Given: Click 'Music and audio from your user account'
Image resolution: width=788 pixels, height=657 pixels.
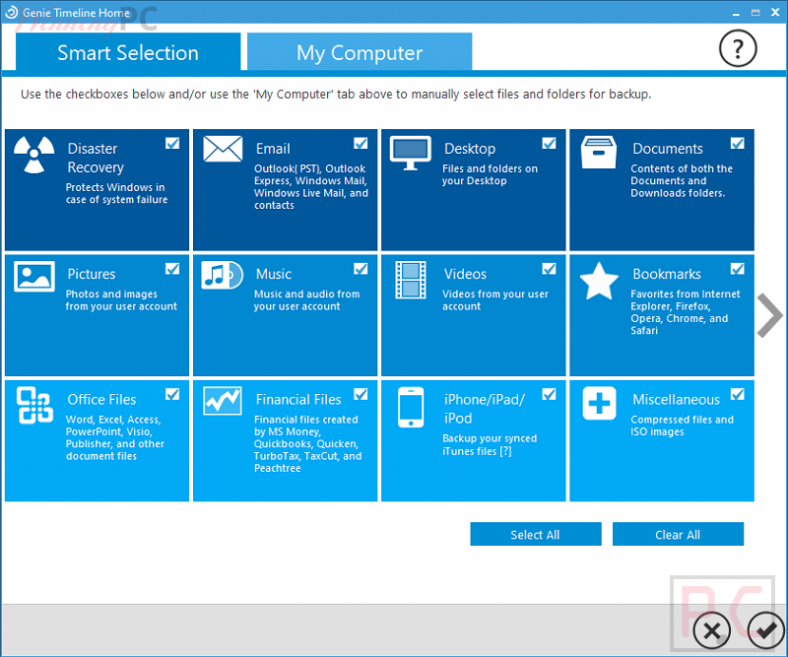Looking at the screenshot, I should point(307,300).
